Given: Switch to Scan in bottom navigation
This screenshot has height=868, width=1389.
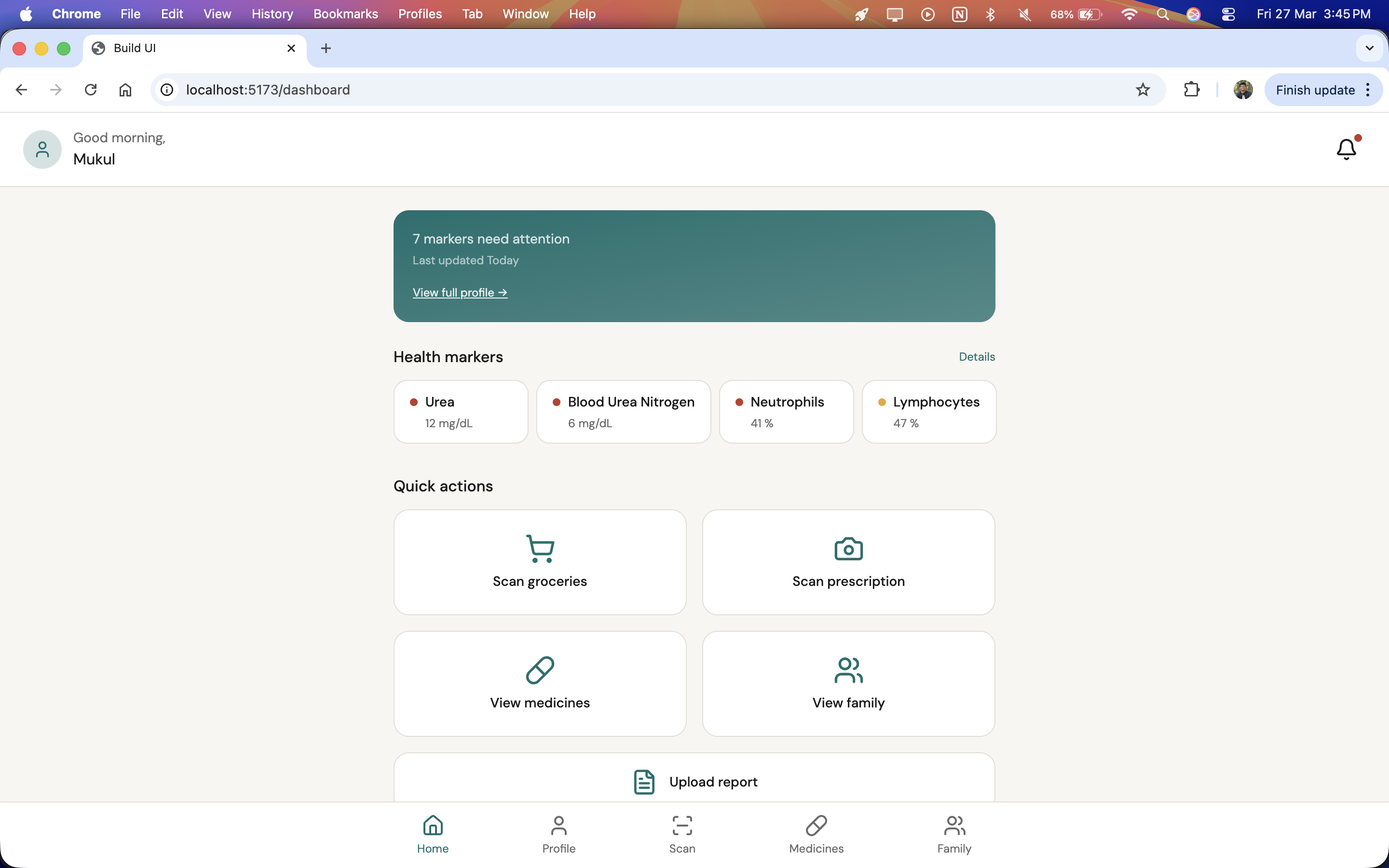Looking at the screenshot, I should (x=682, y=834).
